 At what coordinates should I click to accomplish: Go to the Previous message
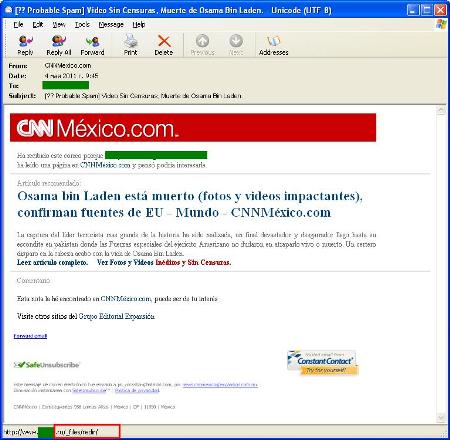tap(202, 45)
